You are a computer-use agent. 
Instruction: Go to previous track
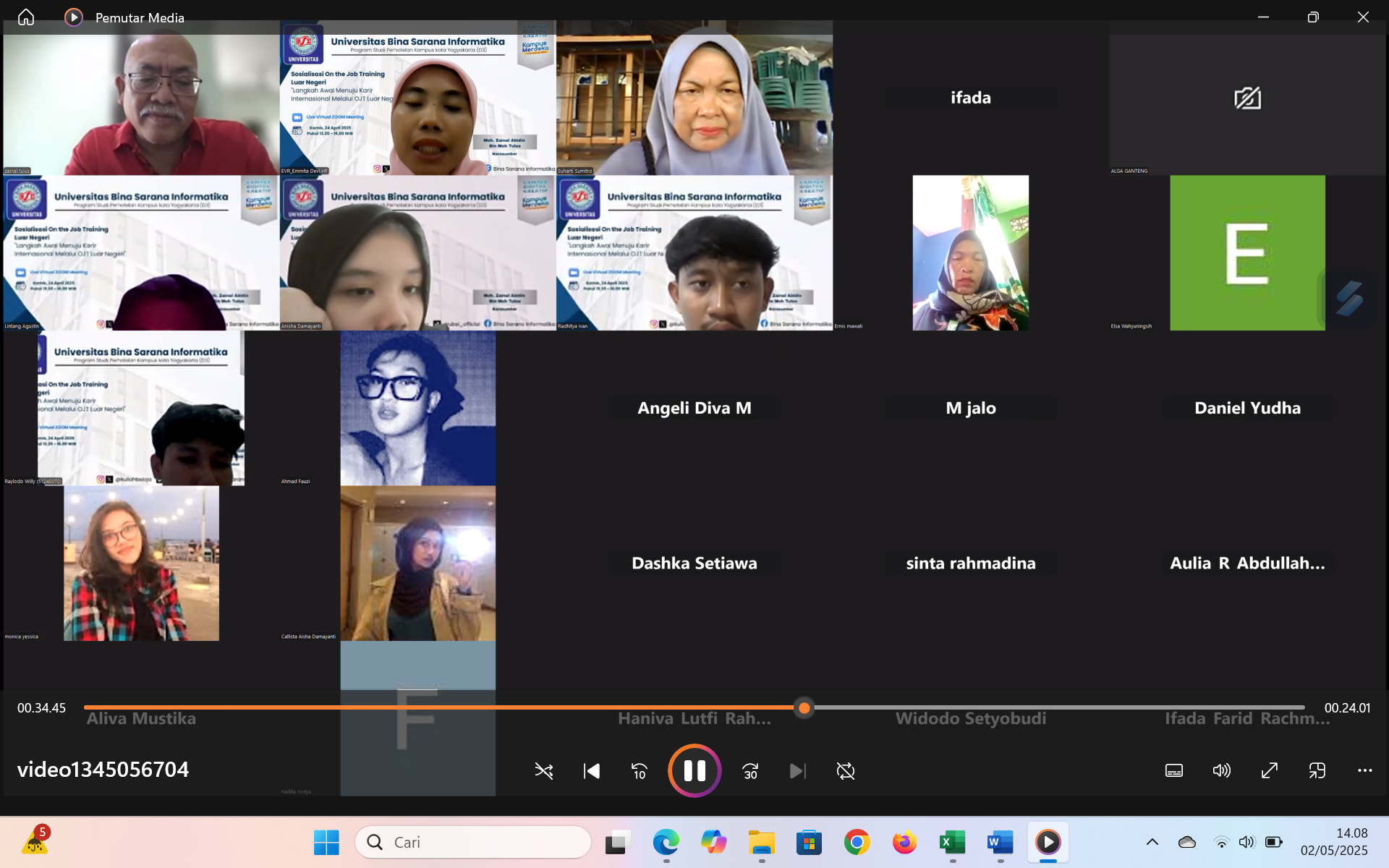pos(592,771)
